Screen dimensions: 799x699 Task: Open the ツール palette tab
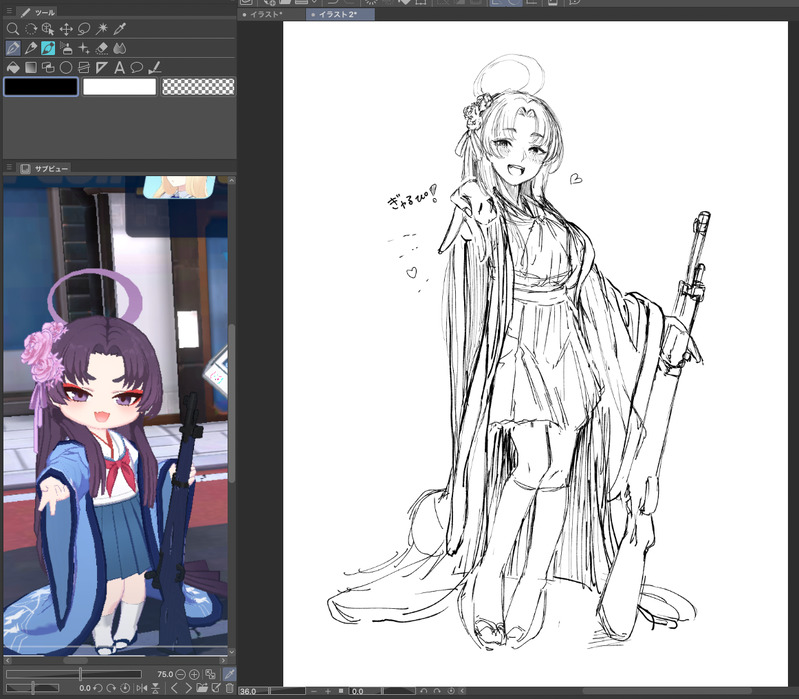(38, 12)
